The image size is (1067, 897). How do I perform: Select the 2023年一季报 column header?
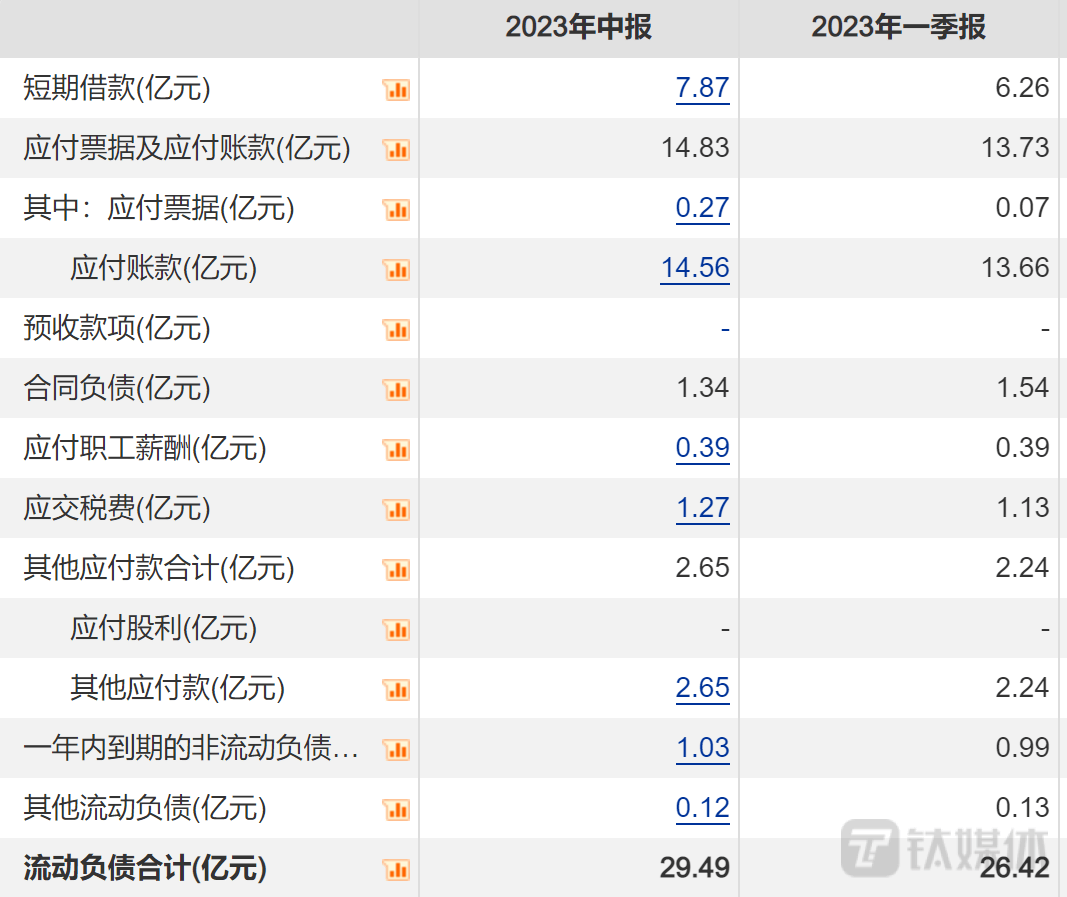coord(898,27)
